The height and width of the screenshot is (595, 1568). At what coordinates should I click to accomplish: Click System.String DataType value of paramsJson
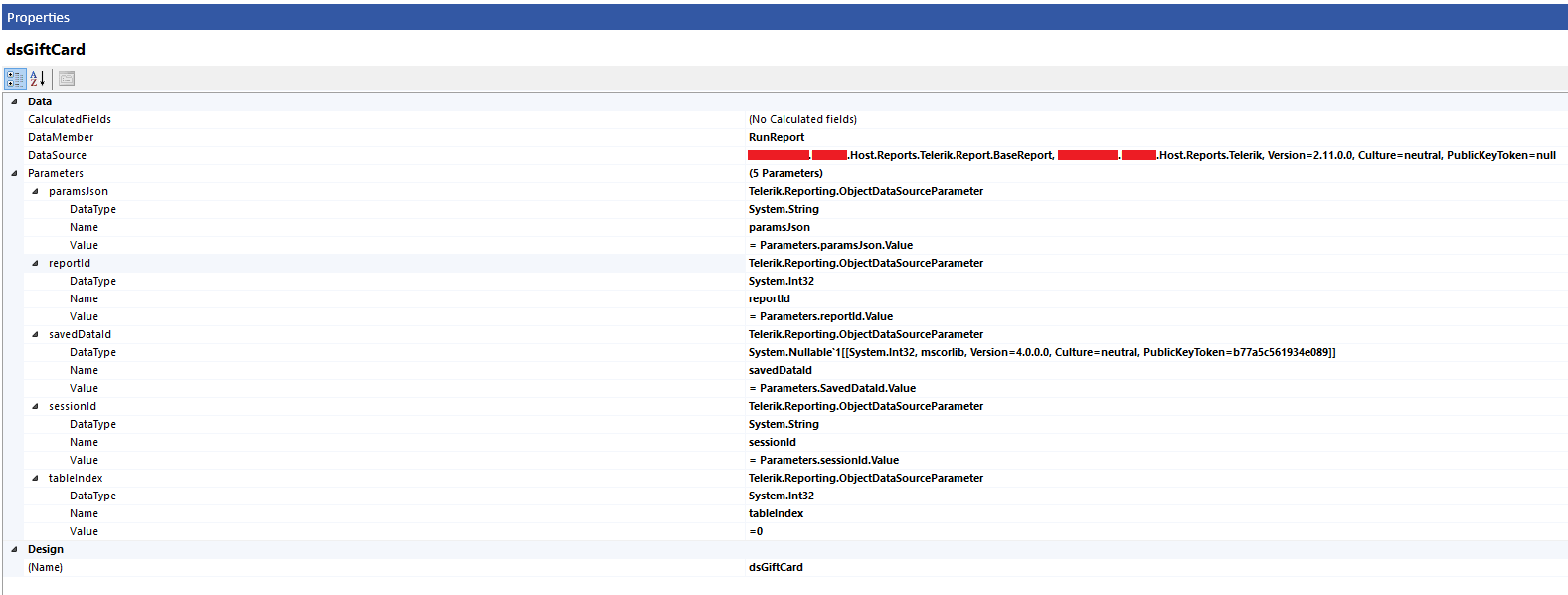(x=784, y=209)
